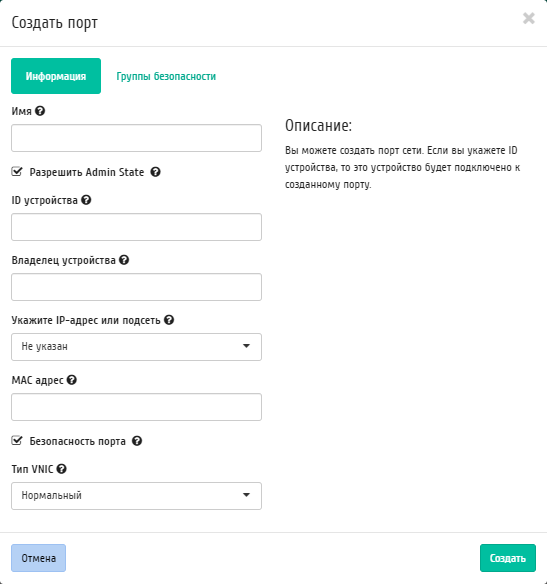Switch to the Группы безопасности tab
The height and width of the screenshot is (584, 547).
[x=166, y=76]
